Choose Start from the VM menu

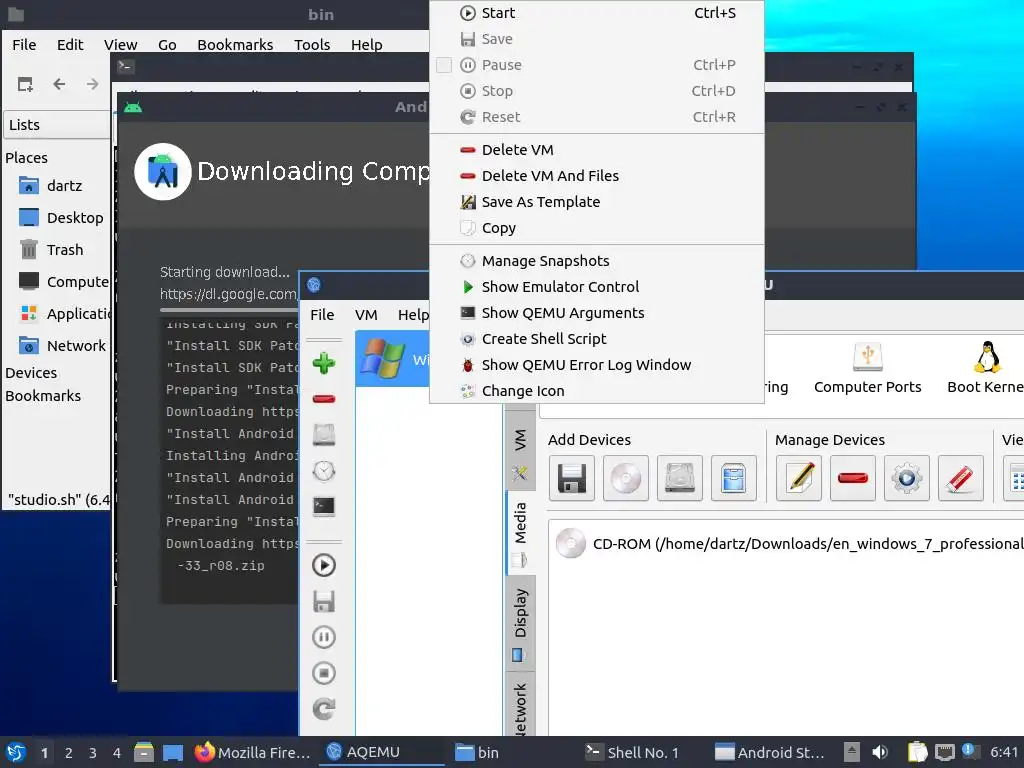pos(597,13)
